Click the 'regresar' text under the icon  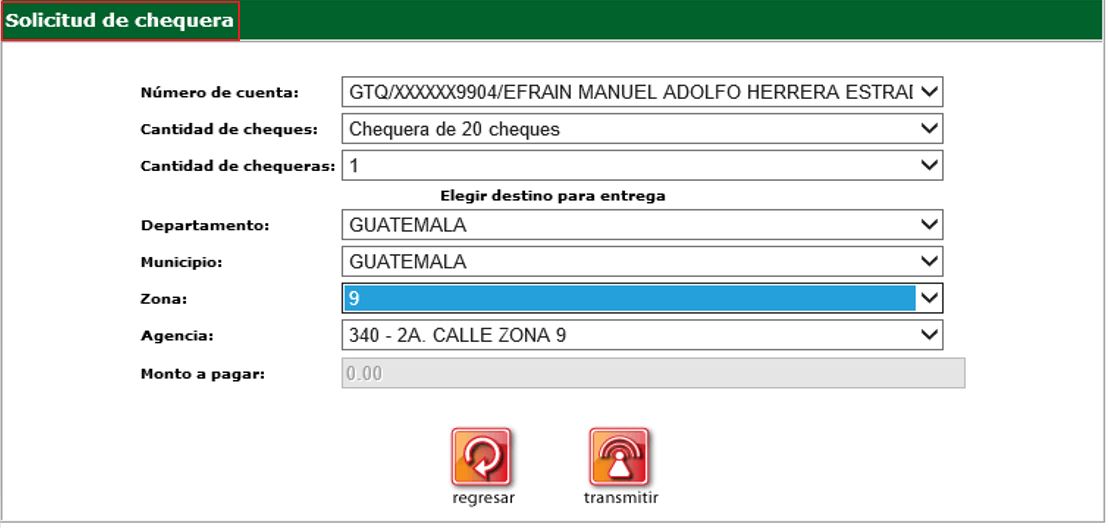tap(483, 498)
